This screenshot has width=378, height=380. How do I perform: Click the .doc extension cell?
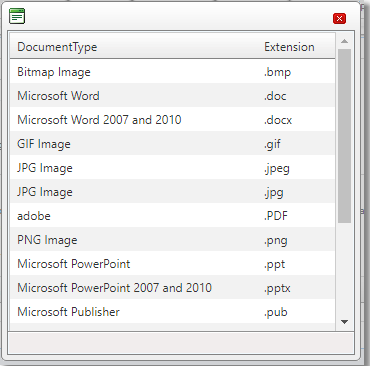pos(275,96)
